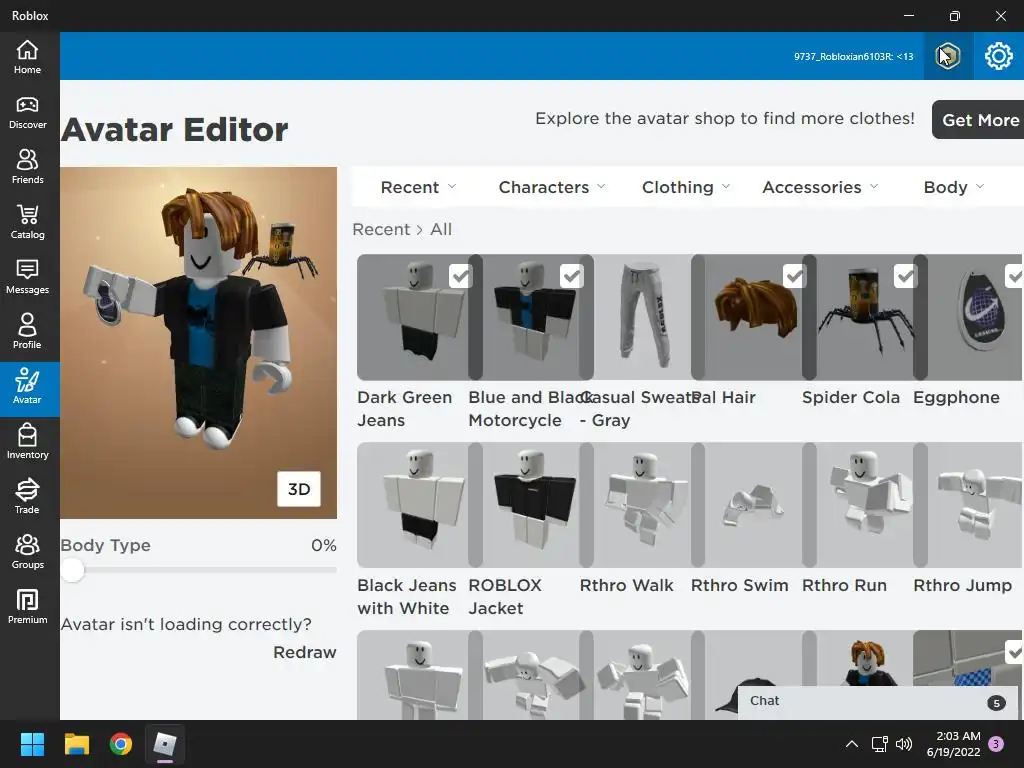
Task: Open the Inventory backpack icon
Action: 27,442
